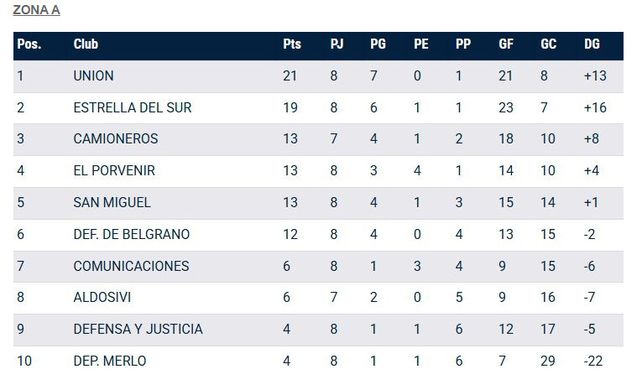Viewport: 642px width, 390px height.
Task: Click the PJ column header
Action: coord(337,44)
